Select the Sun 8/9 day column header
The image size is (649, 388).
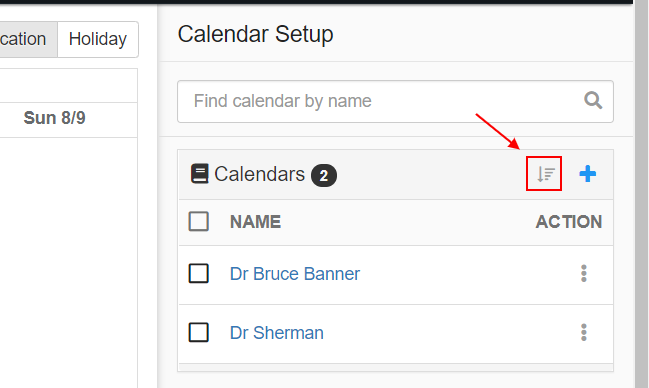54,118
